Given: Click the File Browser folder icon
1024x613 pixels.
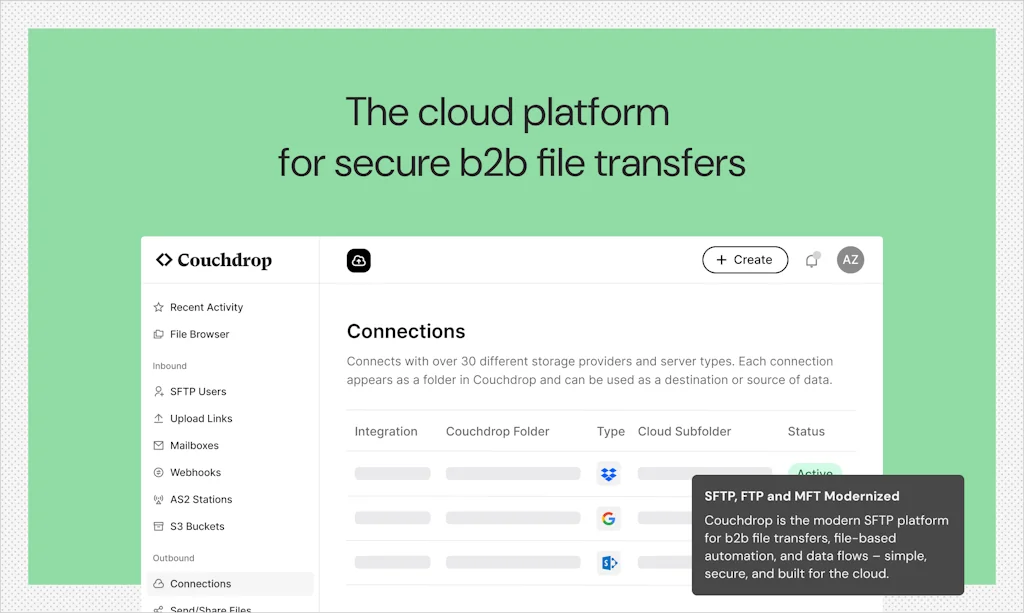Looking at the screenshot, I should [x=158, y=334].
